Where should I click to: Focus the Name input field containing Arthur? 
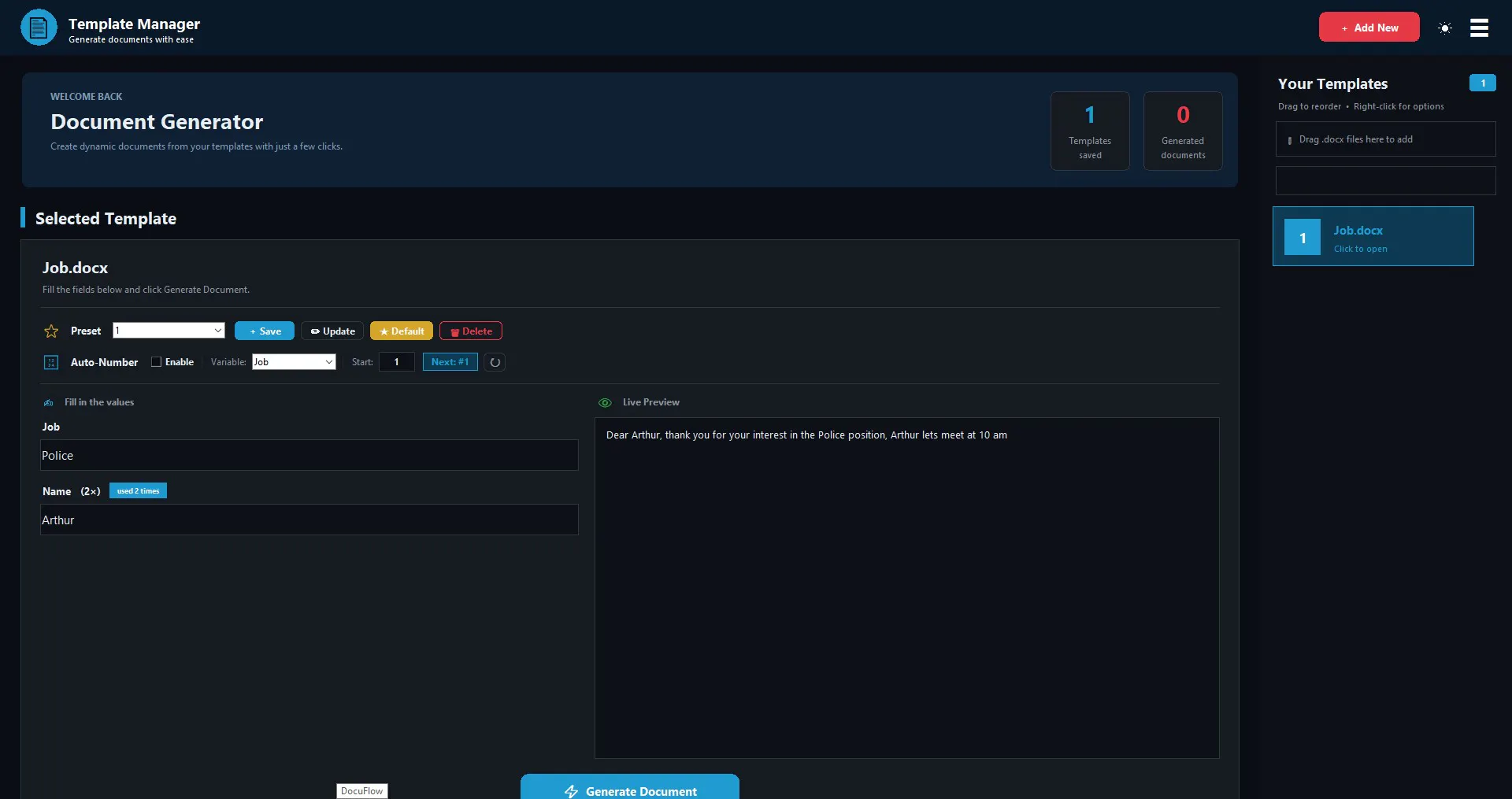[309, 520]
